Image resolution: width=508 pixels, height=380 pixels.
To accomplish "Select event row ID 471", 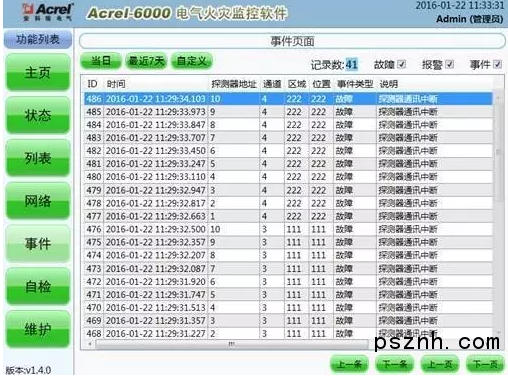I will click(x=288, y=294).
